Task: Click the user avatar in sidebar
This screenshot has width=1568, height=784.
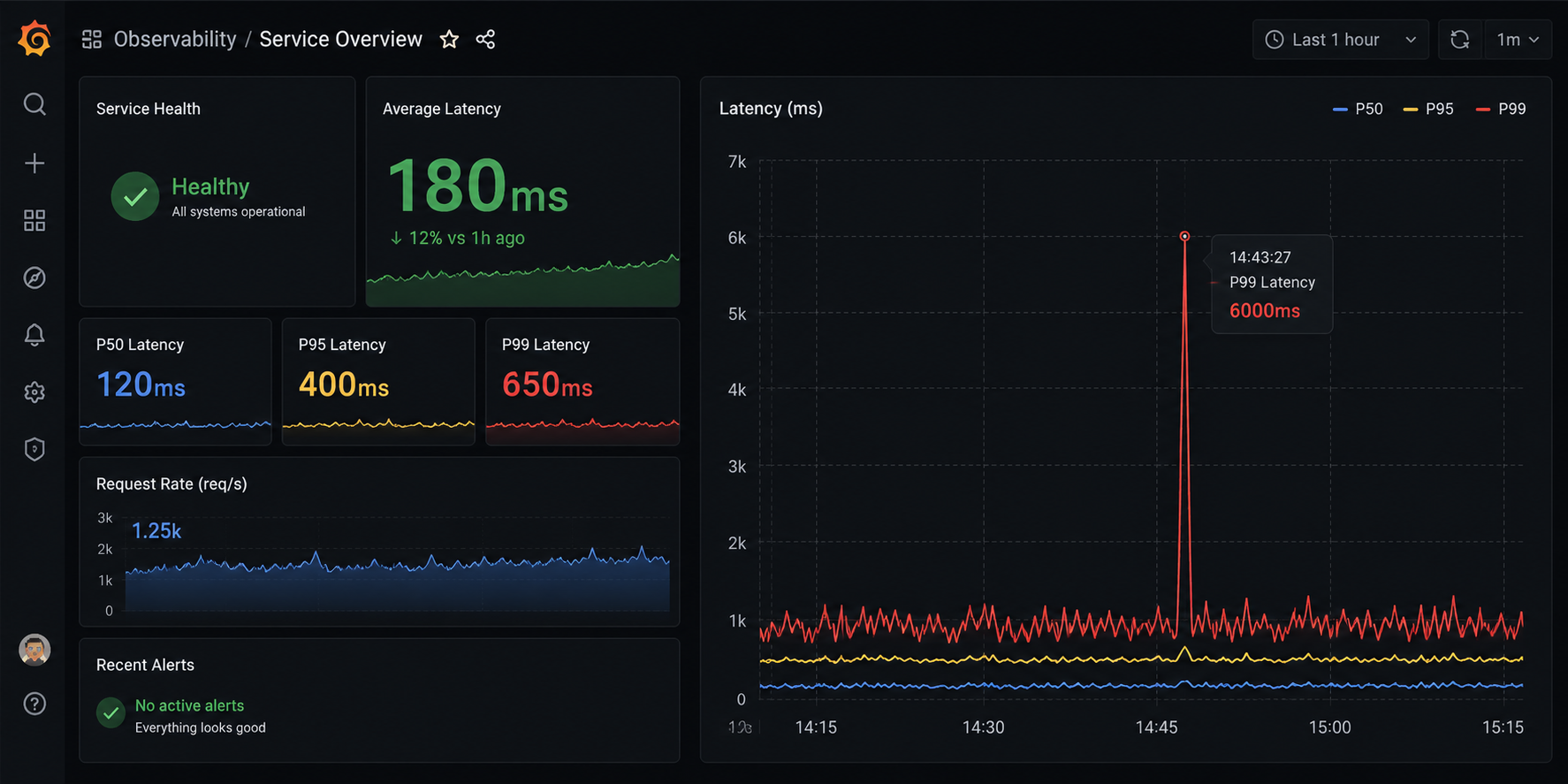Action: click(x=34, y=650)
